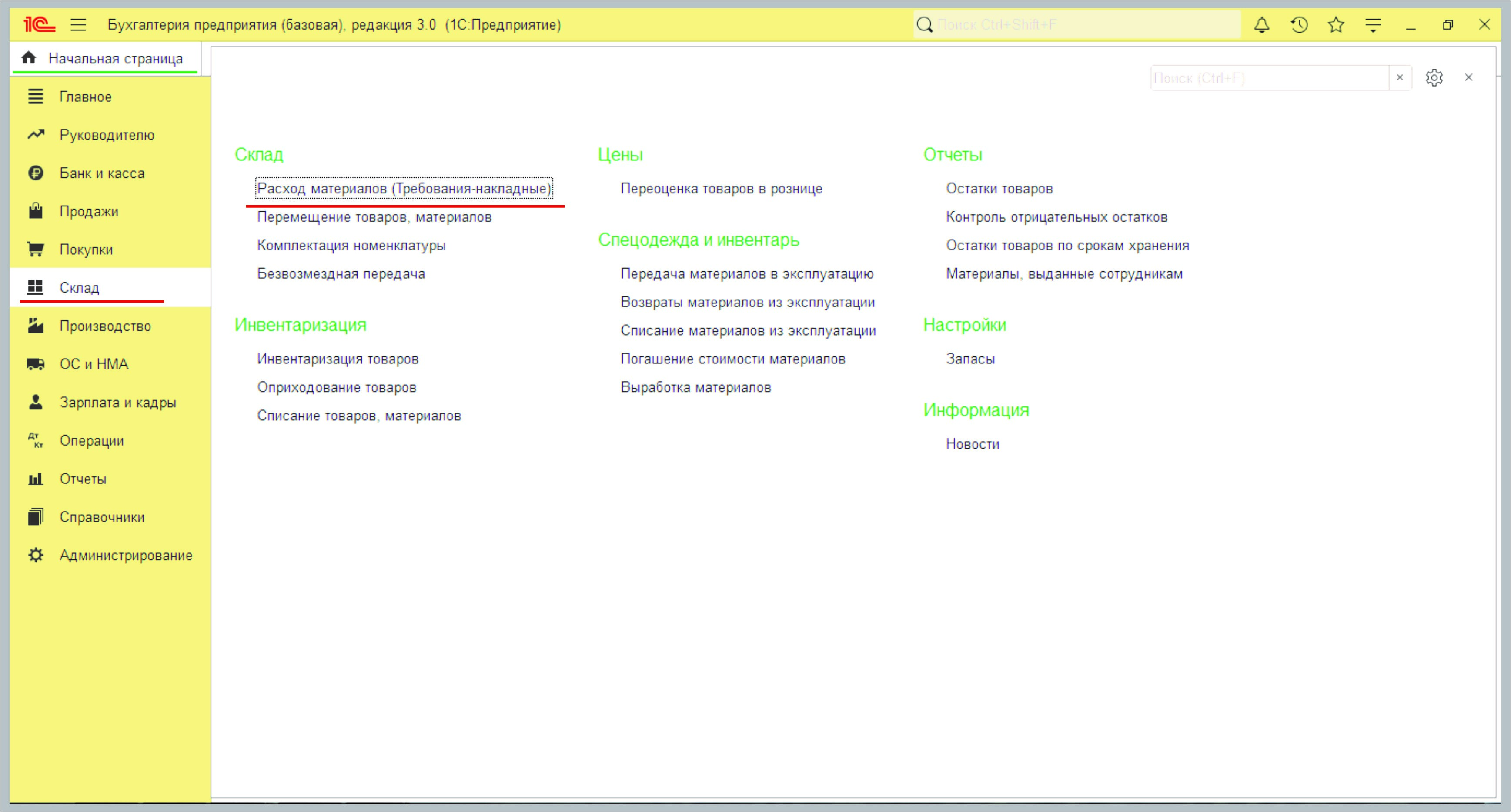Open Банк и касса section
1511x812 pixels.
click(101, 173)
